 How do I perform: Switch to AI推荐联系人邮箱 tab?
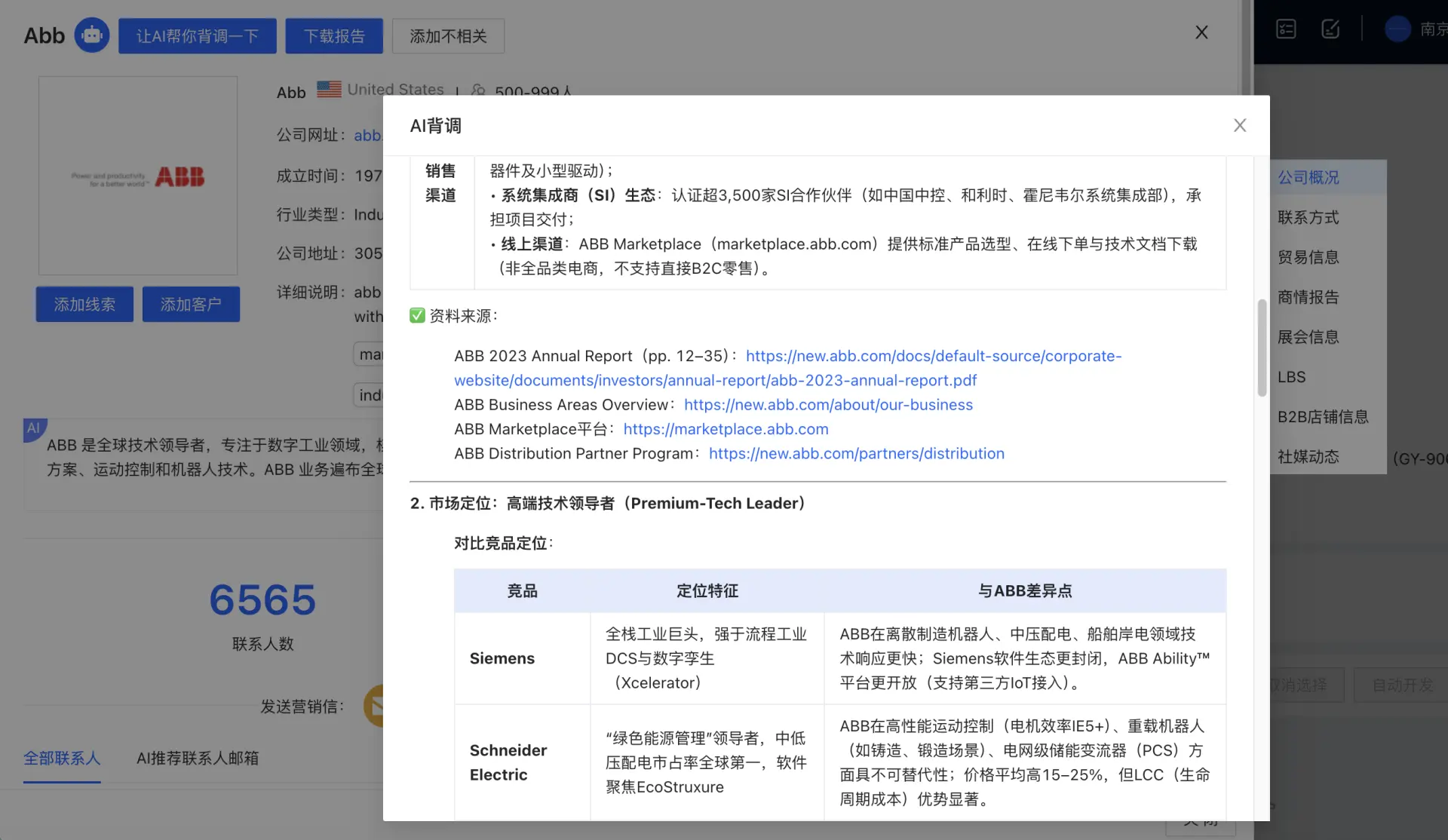198,758
